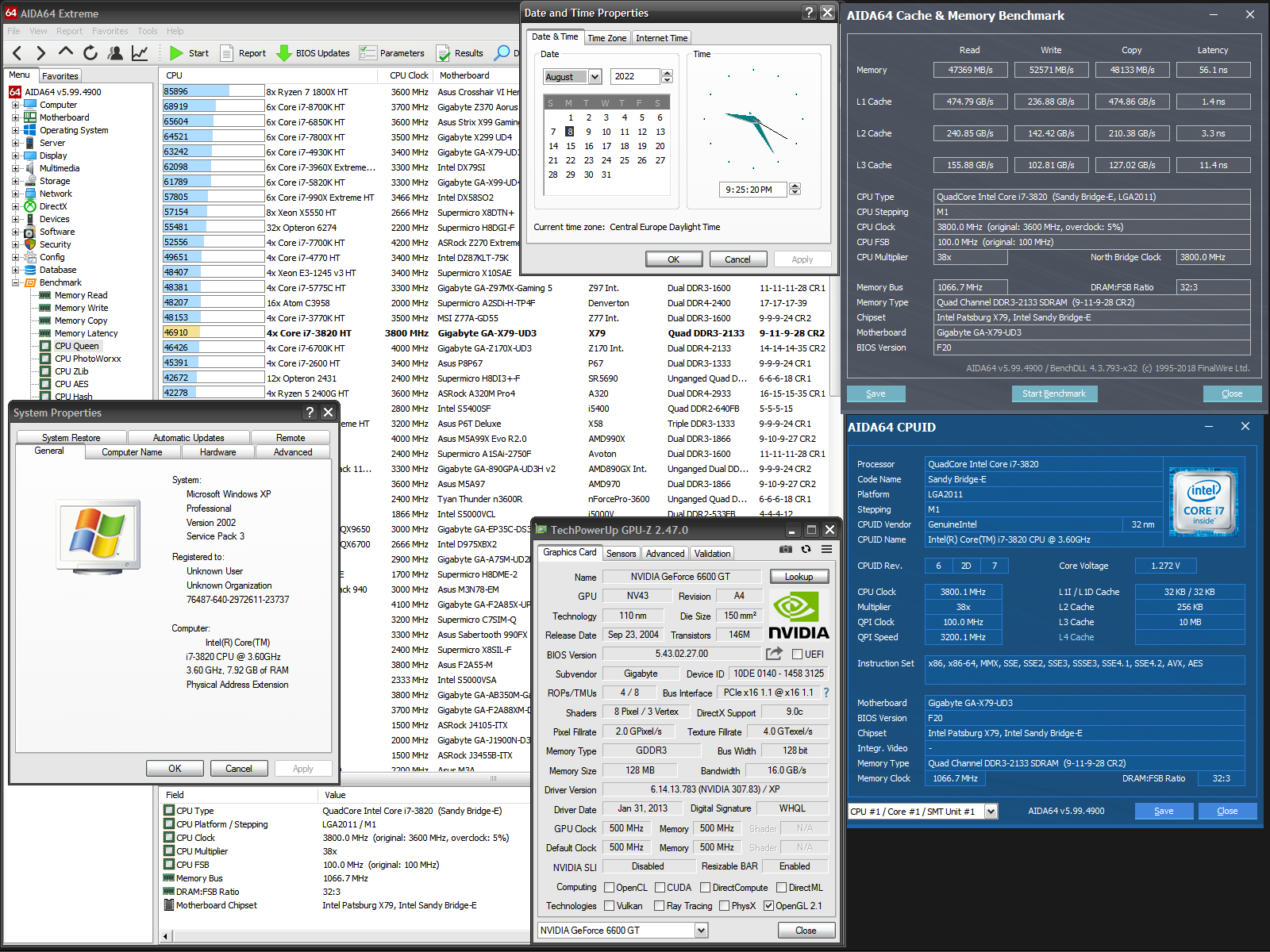This screenshot has width=1270, height=952.
Task: Collapse Benchmark node in AIDA64 tree
Action: 15,282
